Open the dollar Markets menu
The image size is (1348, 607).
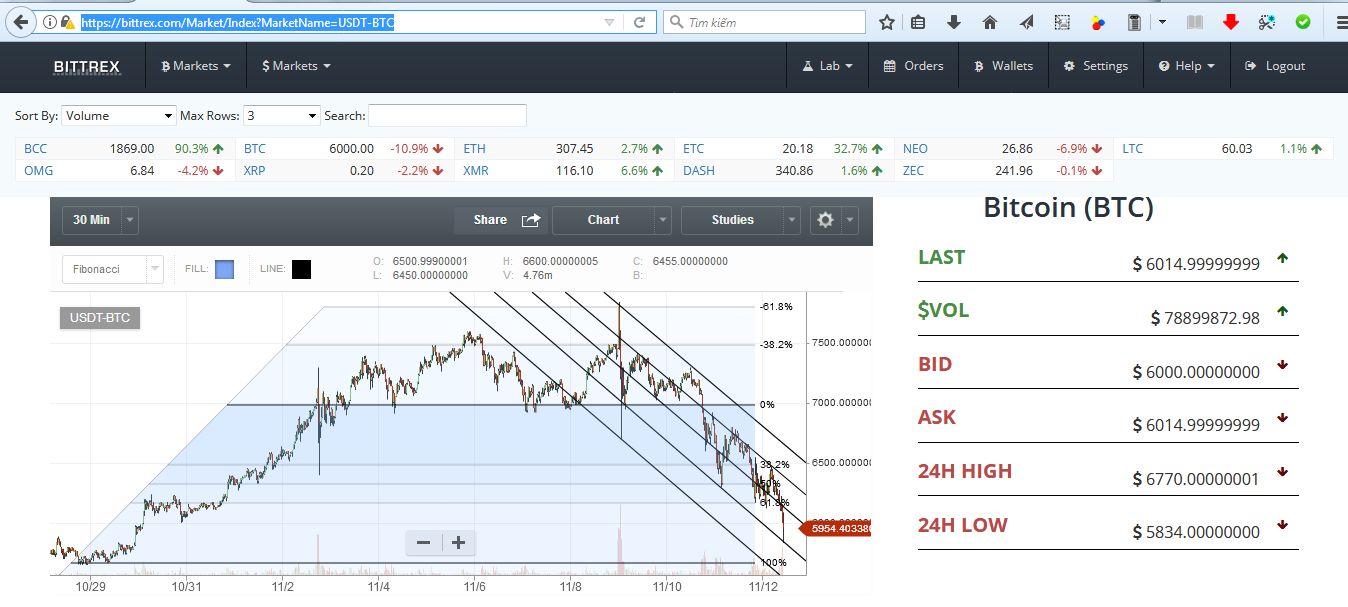(x=296, y=66)
